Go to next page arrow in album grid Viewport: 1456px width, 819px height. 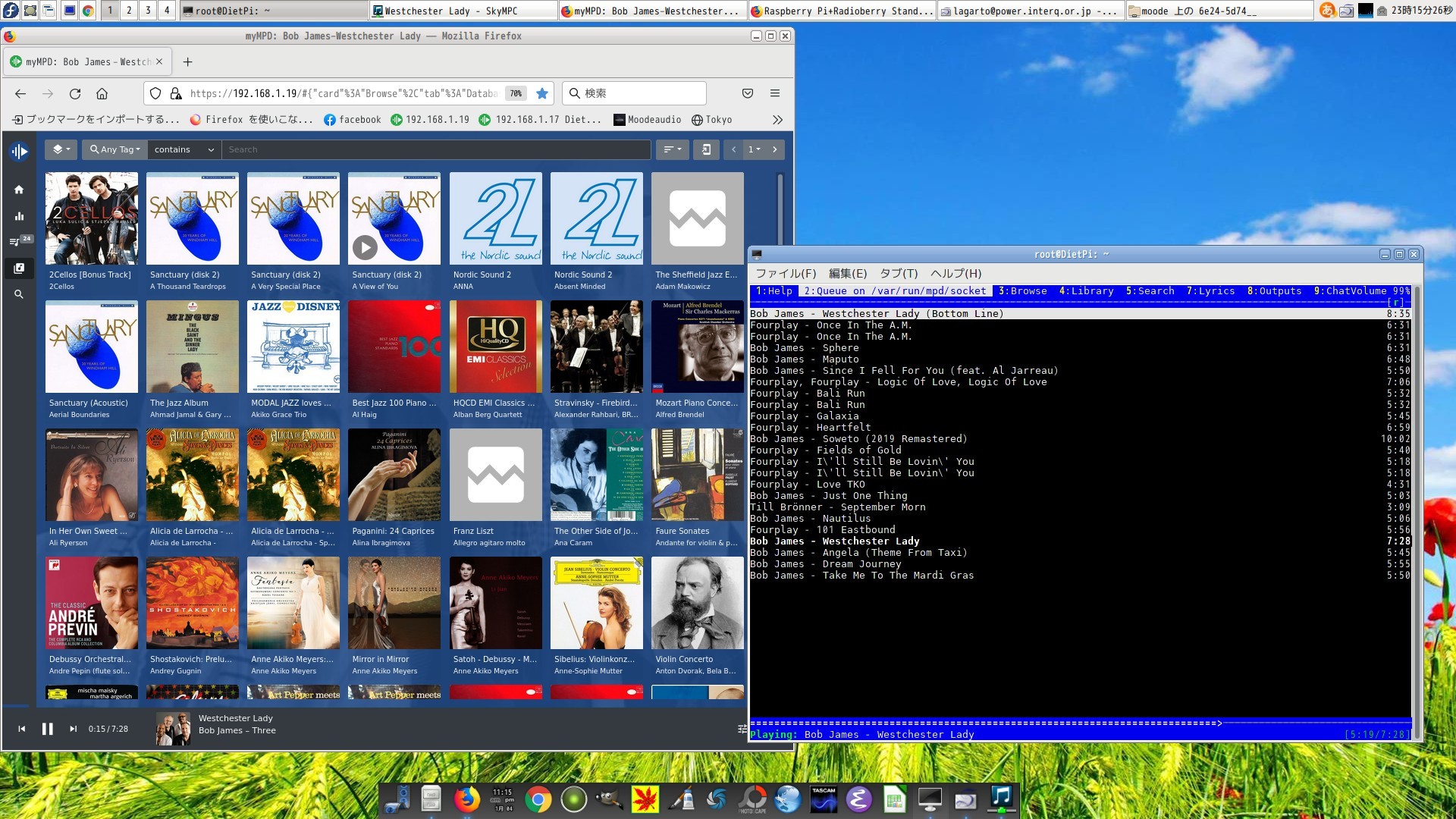coord(774,149)
